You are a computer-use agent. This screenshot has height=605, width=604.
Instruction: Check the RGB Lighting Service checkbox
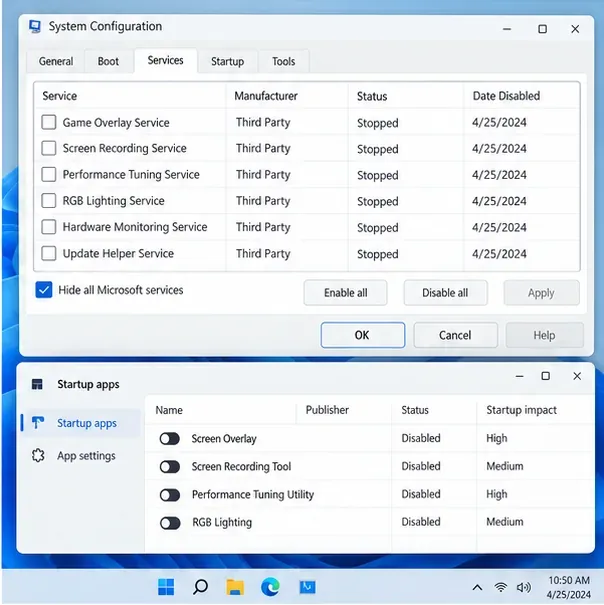(x=49, y=201)
